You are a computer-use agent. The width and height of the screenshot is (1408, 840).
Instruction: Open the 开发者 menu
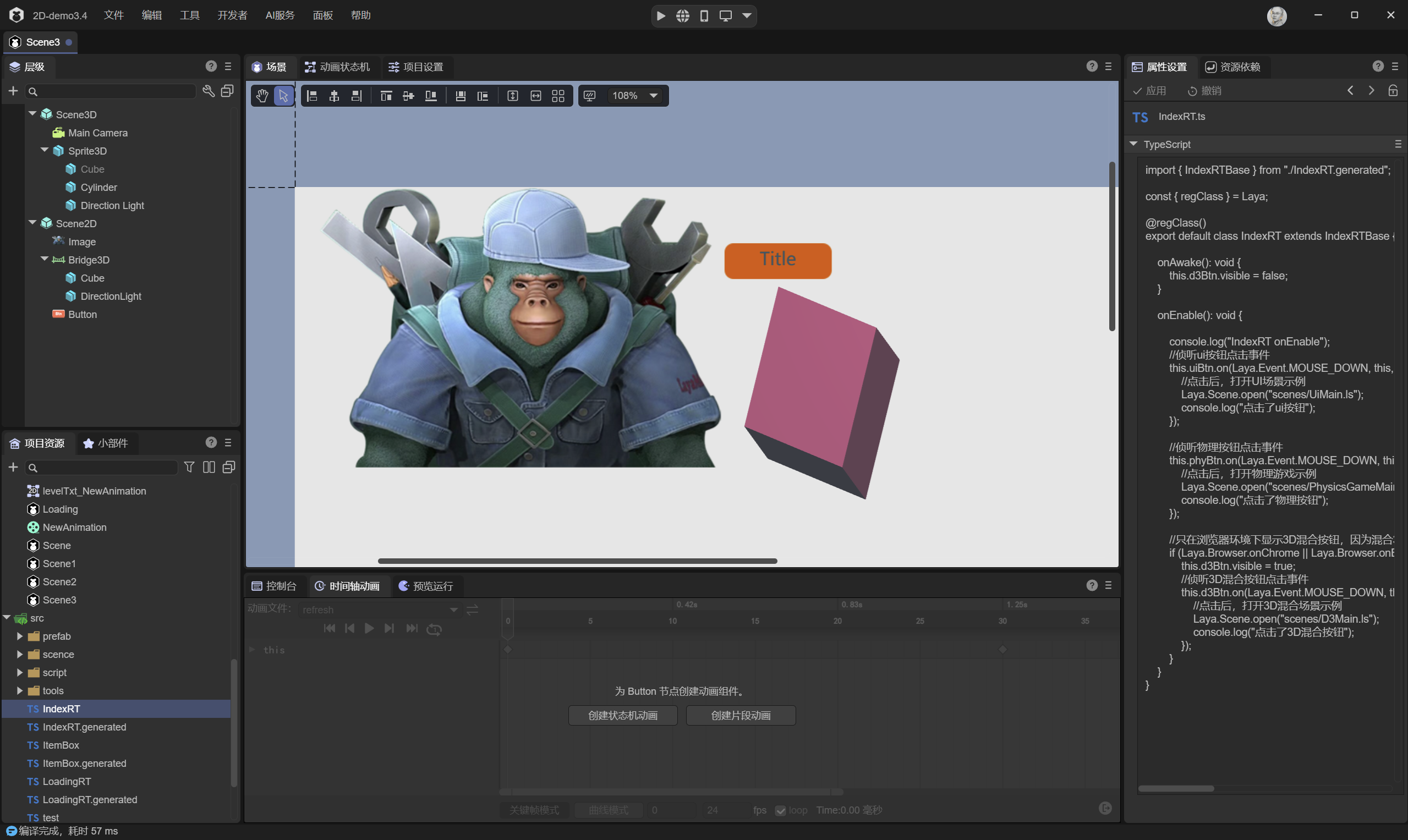tap(232, 15)
